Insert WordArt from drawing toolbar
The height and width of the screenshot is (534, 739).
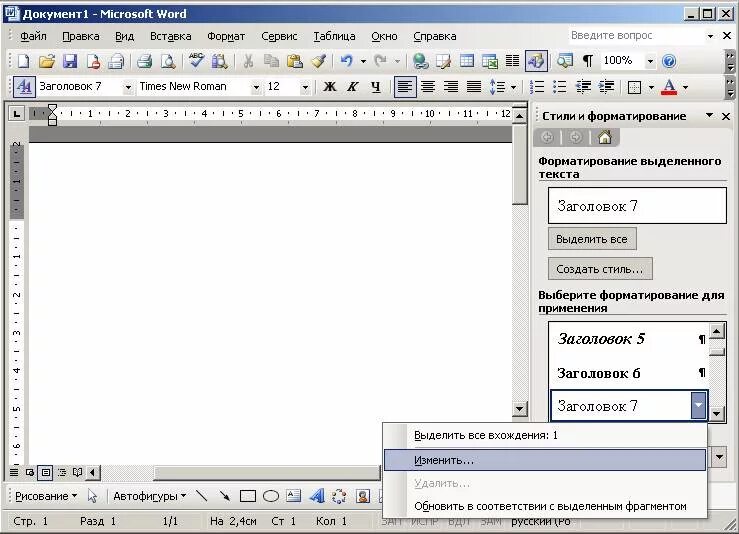tap(317, 496)
